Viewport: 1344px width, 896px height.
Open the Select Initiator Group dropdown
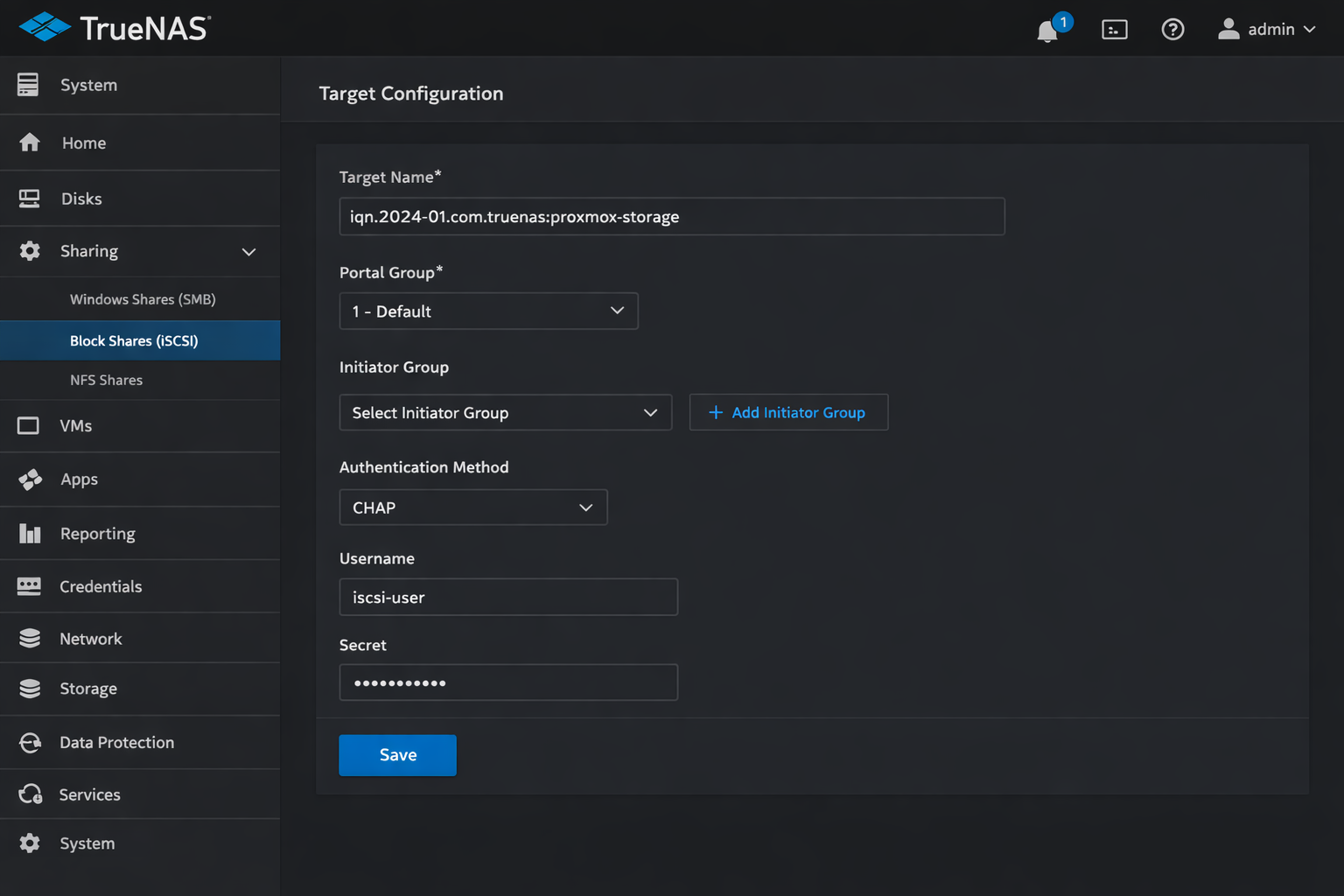(x=505, y=412)
